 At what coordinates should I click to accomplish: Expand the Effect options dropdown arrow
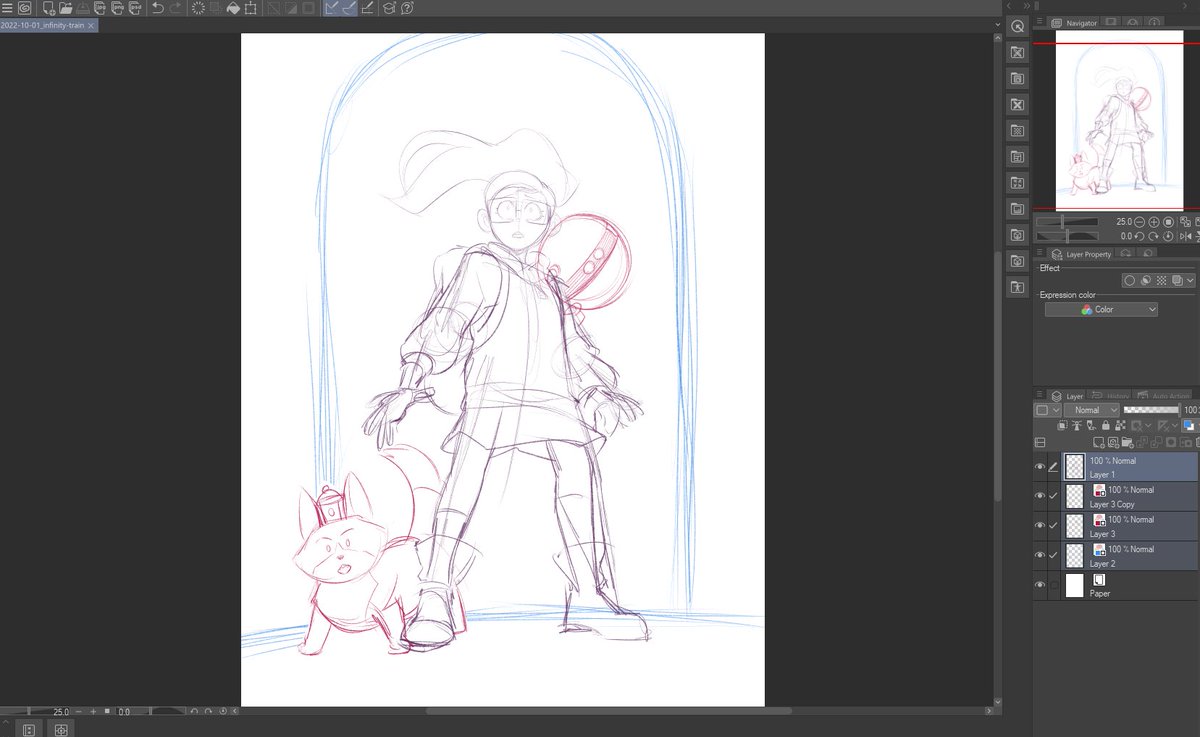(1190, 280)
